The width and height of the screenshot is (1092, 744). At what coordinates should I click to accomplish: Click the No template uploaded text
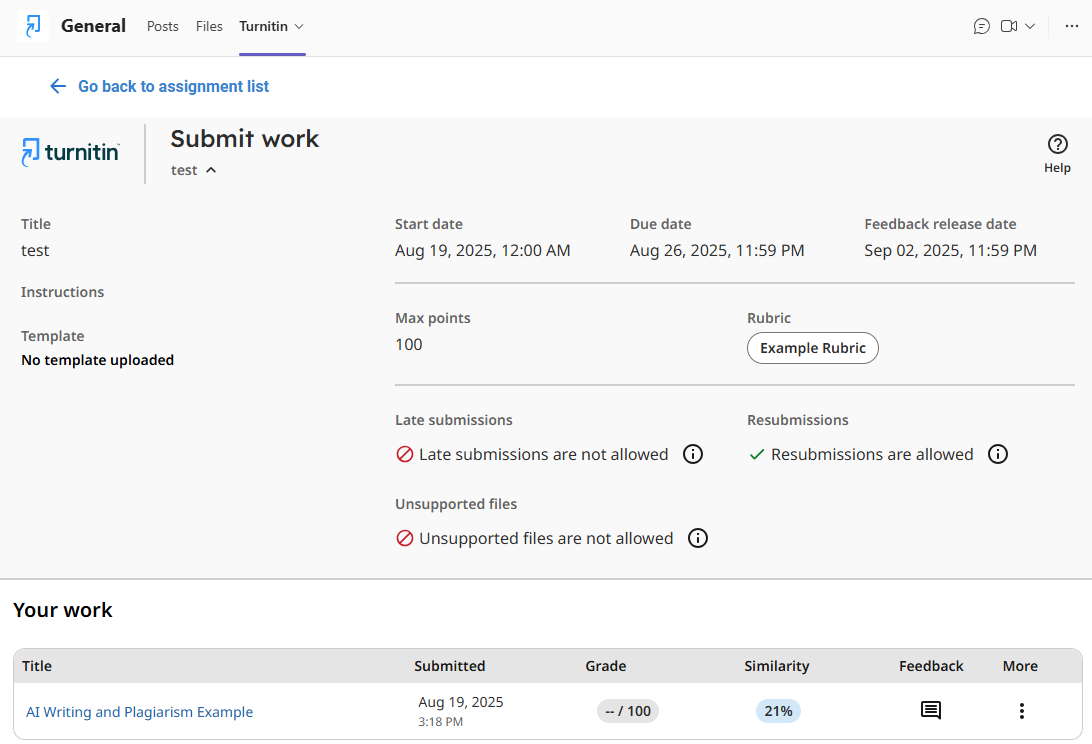(98, 360)
